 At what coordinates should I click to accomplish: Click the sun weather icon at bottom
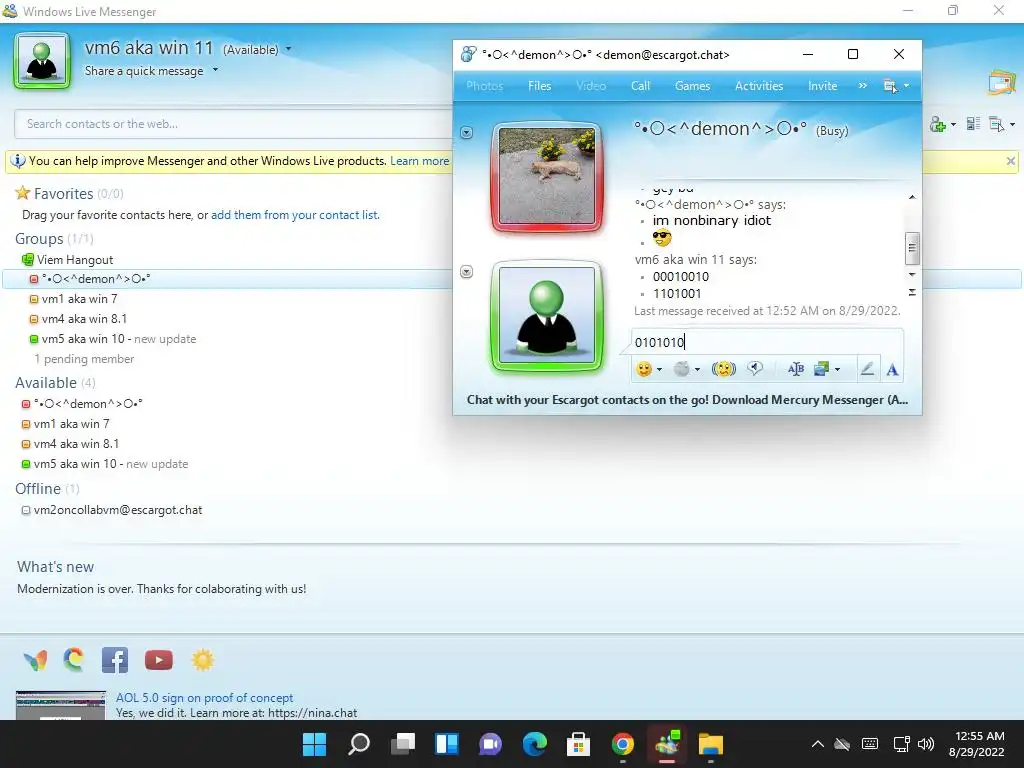(x=202, y=660)
